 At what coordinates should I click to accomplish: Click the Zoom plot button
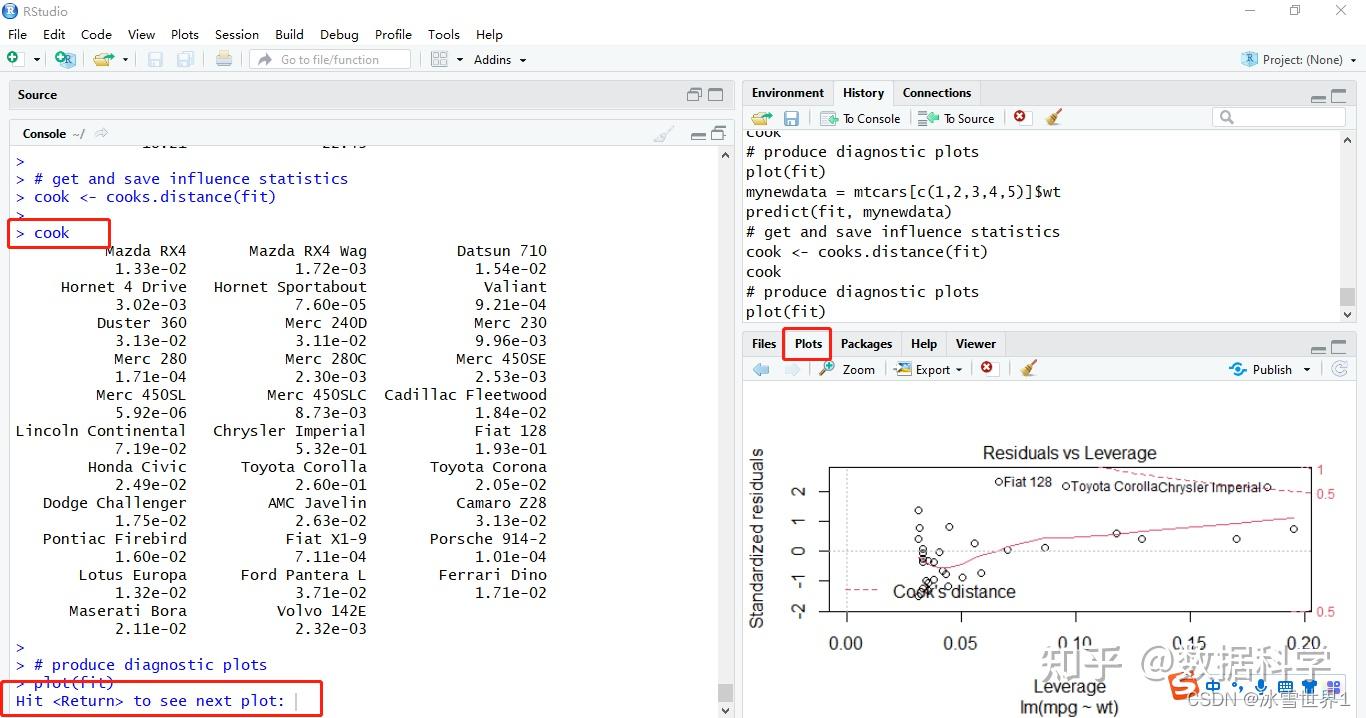click(x=847, y=369)
